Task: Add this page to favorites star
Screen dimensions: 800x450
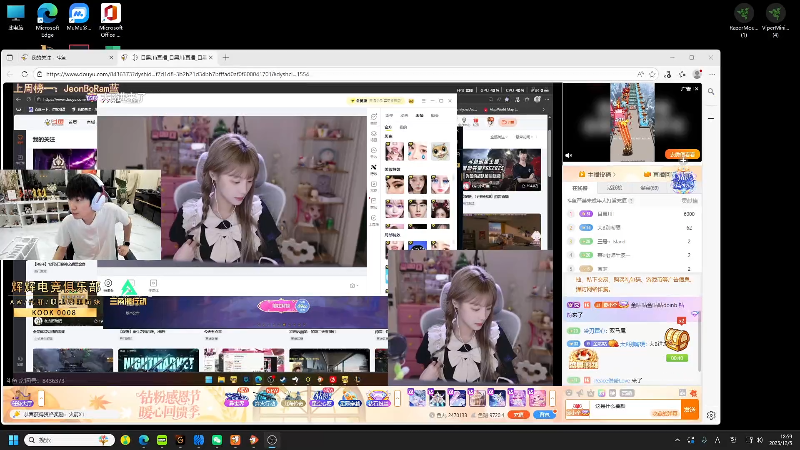Action: pyautogui.click(x=653, y=74)
